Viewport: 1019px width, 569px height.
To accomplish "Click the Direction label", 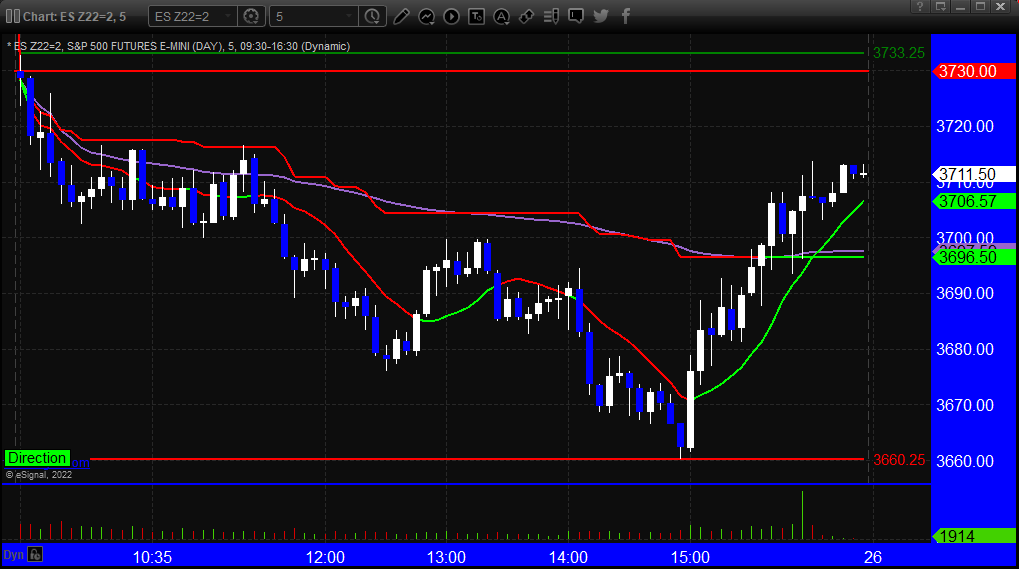I will point(37,458).
